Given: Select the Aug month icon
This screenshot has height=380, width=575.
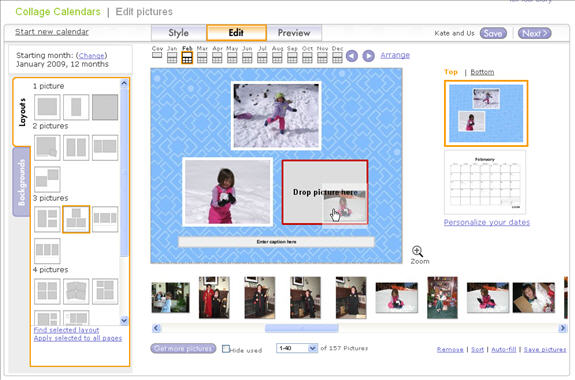Looking at the screenshot, I should pyautogui.click(x=277, y=58).
